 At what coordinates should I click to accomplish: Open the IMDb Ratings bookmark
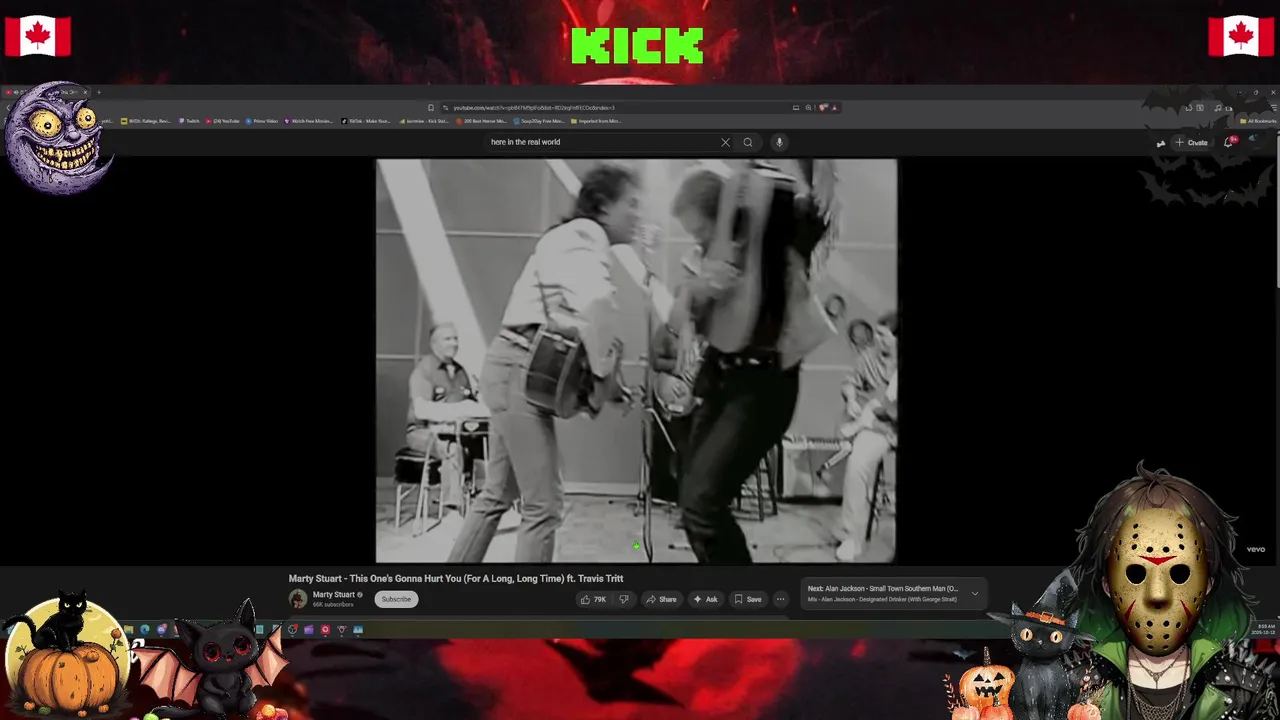point(146,121)
